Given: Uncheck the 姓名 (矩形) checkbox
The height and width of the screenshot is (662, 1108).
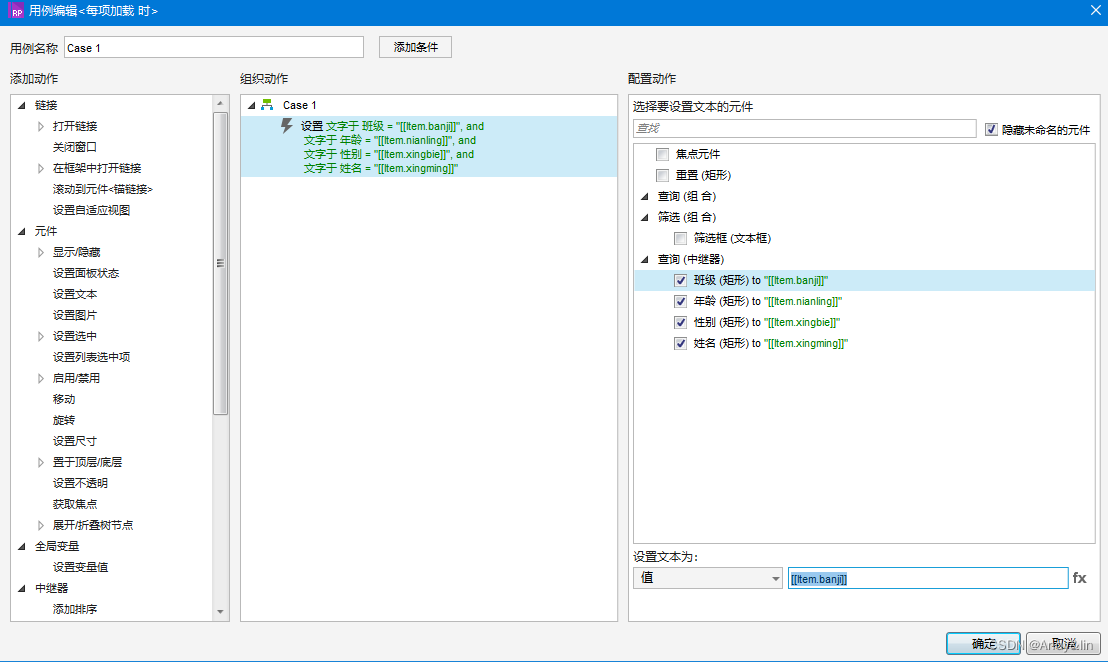Looking at the screenshot, I should (680, 343).
